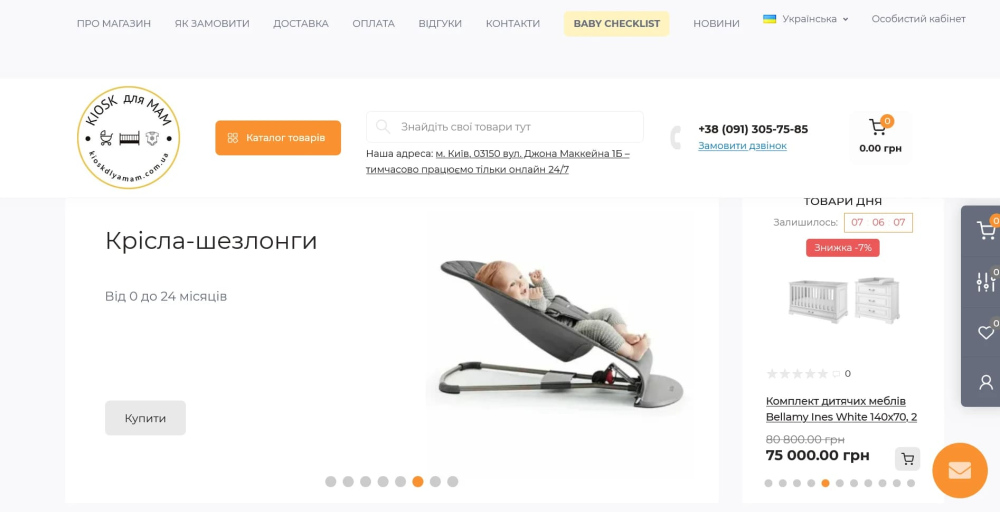Select the last banner slider dot
1000x512 pixels.
(452, 481)
